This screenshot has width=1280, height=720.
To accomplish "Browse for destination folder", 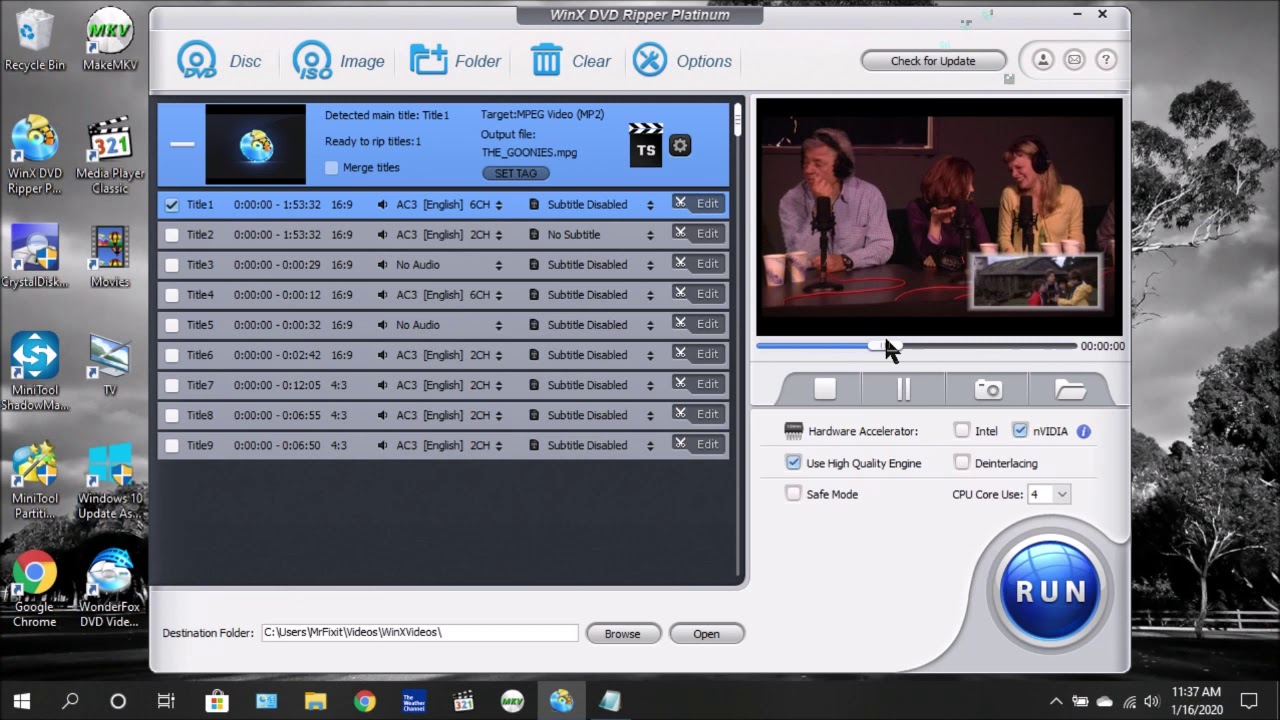I will (x=622, y=634).
